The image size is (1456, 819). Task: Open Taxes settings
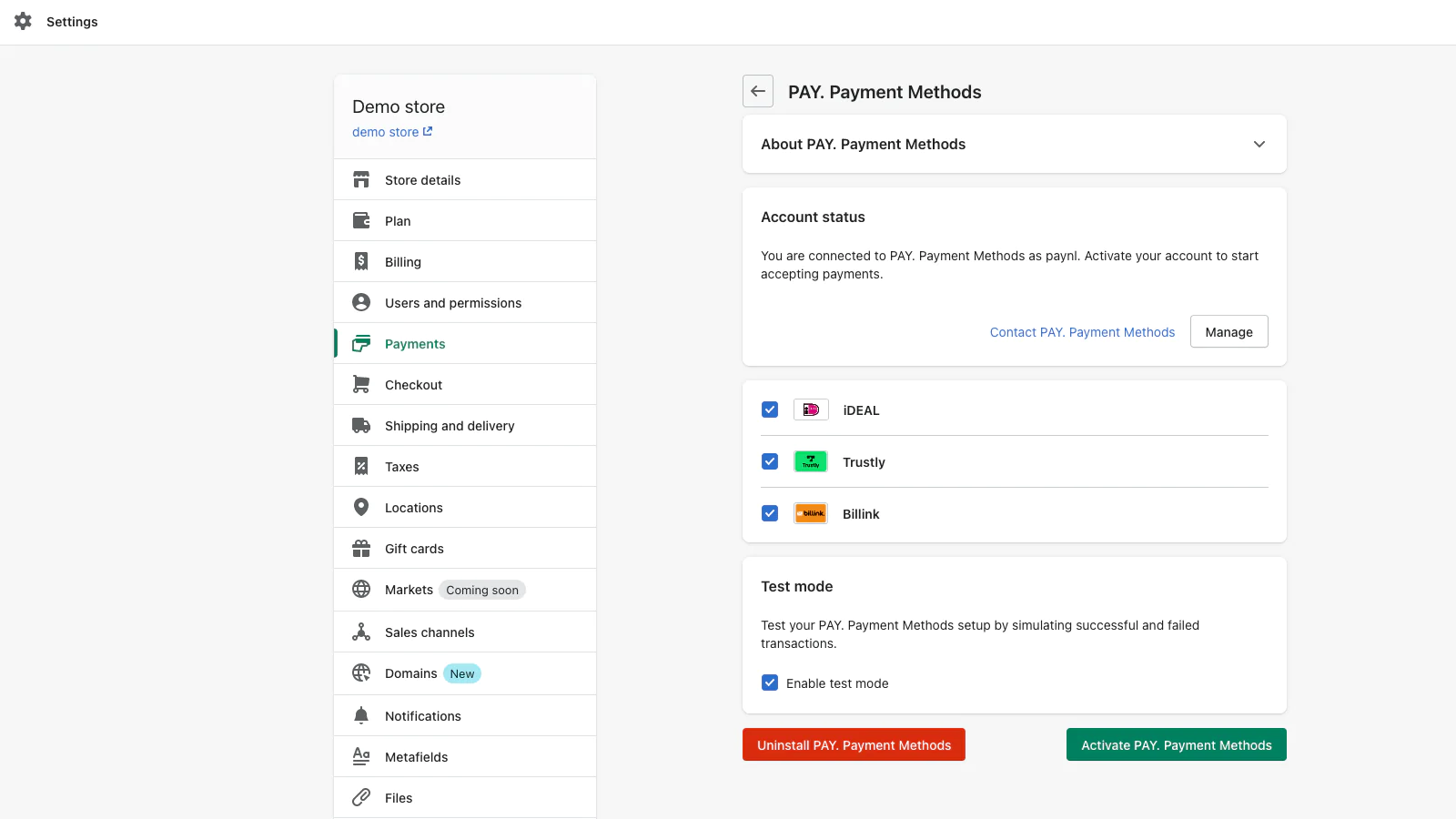click(x=465, y=466)
